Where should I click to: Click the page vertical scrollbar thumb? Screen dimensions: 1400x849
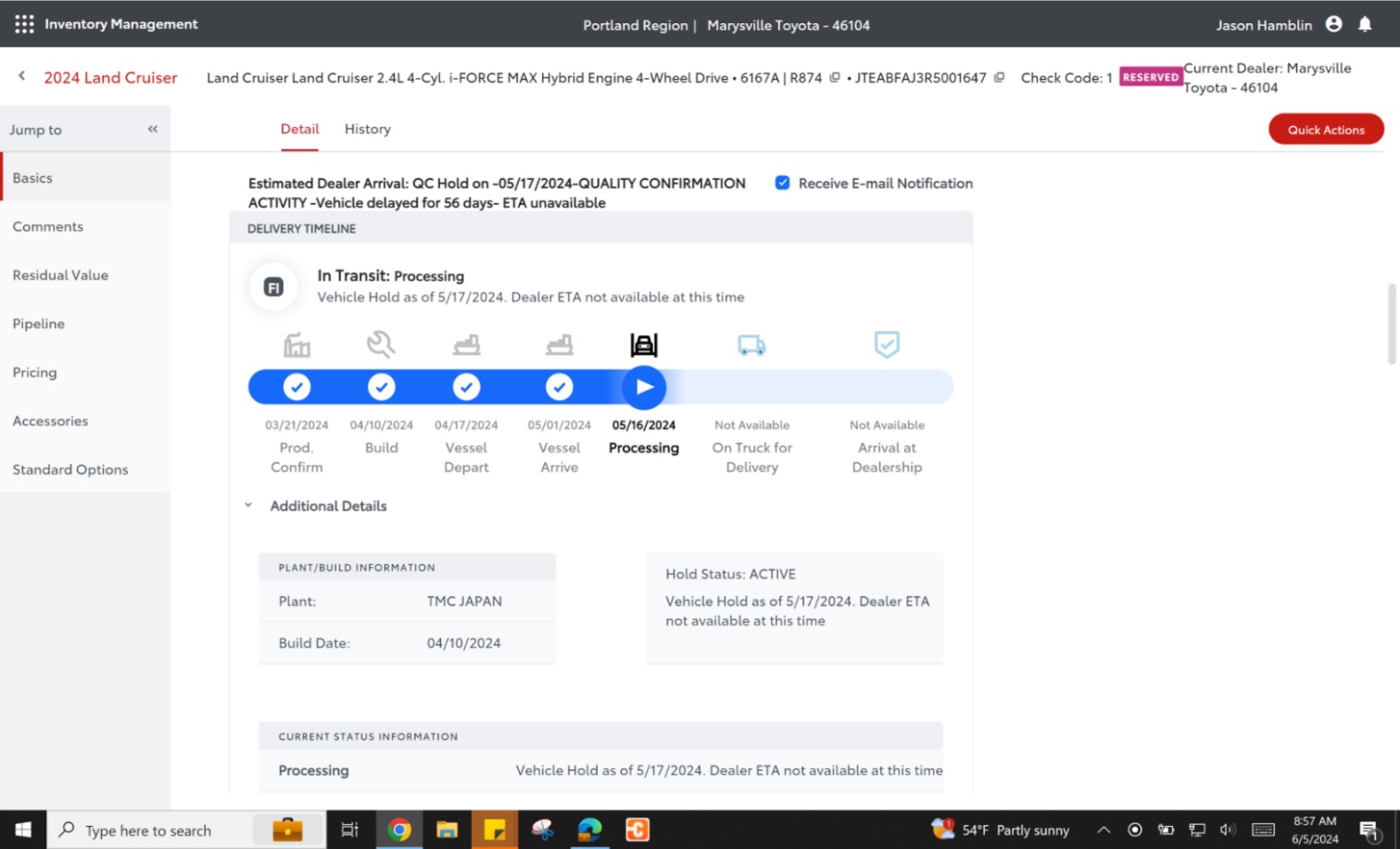click(1392, 324)
